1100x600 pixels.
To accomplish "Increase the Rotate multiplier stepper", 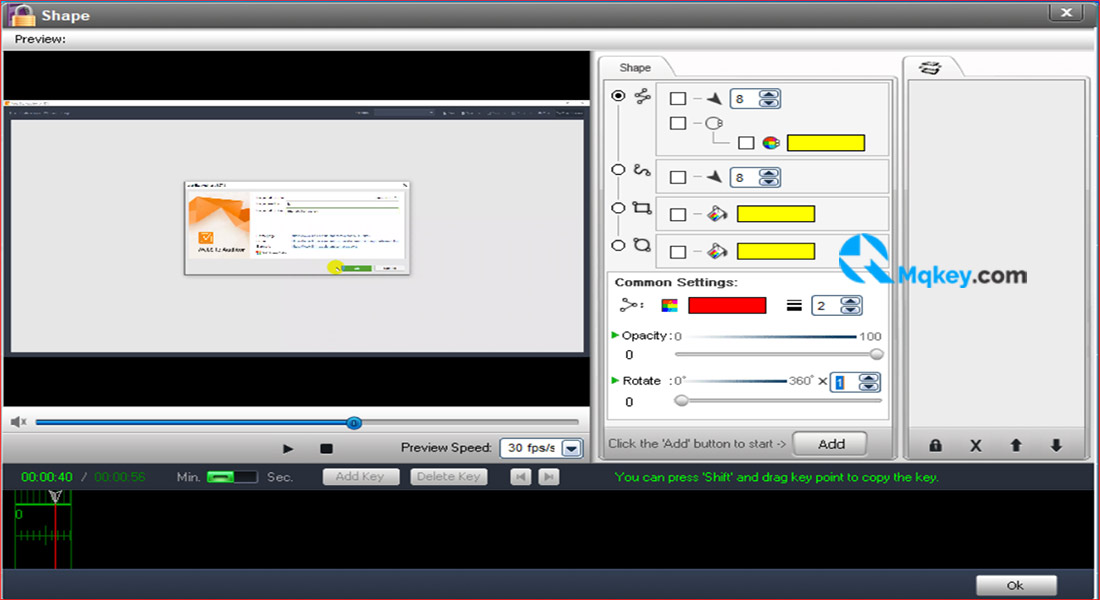I will pos(868,378).
